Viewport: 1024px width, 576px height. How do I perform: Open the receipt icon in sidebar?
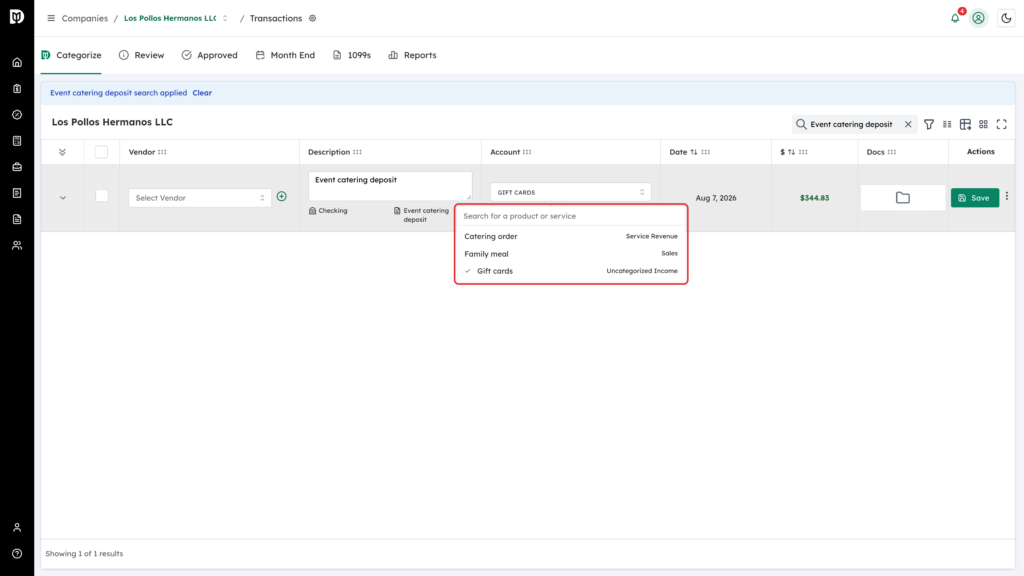pos(17,193)
